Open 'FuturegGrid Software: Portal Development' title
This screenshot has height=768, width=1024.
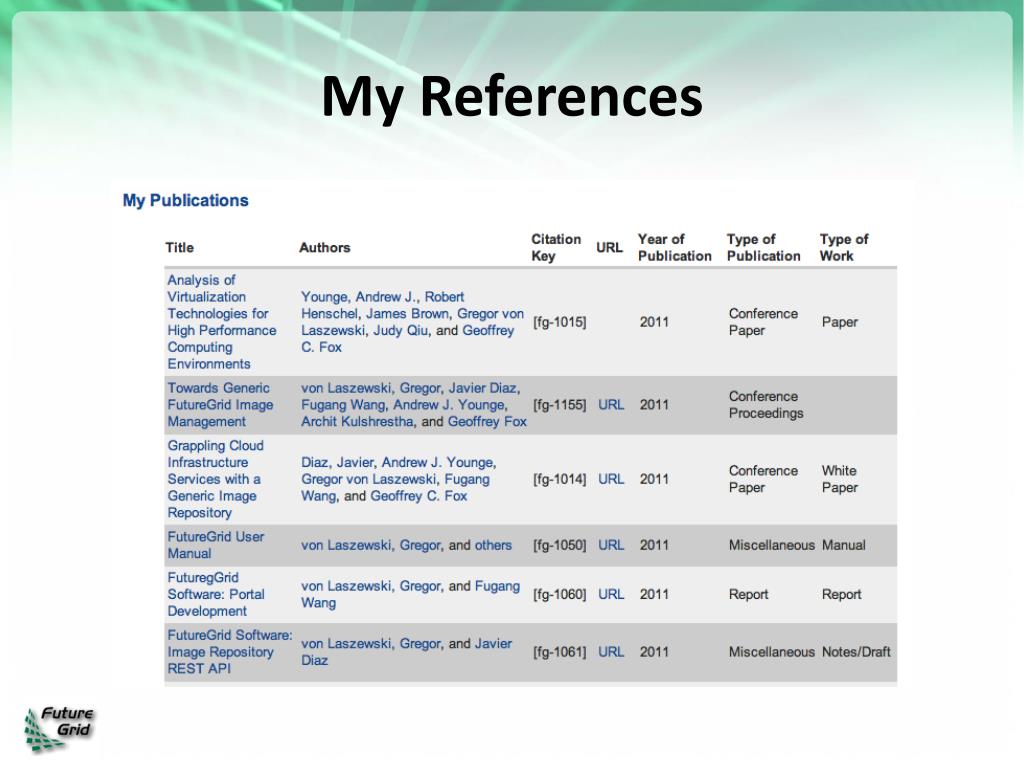click(x=216, y=594)
